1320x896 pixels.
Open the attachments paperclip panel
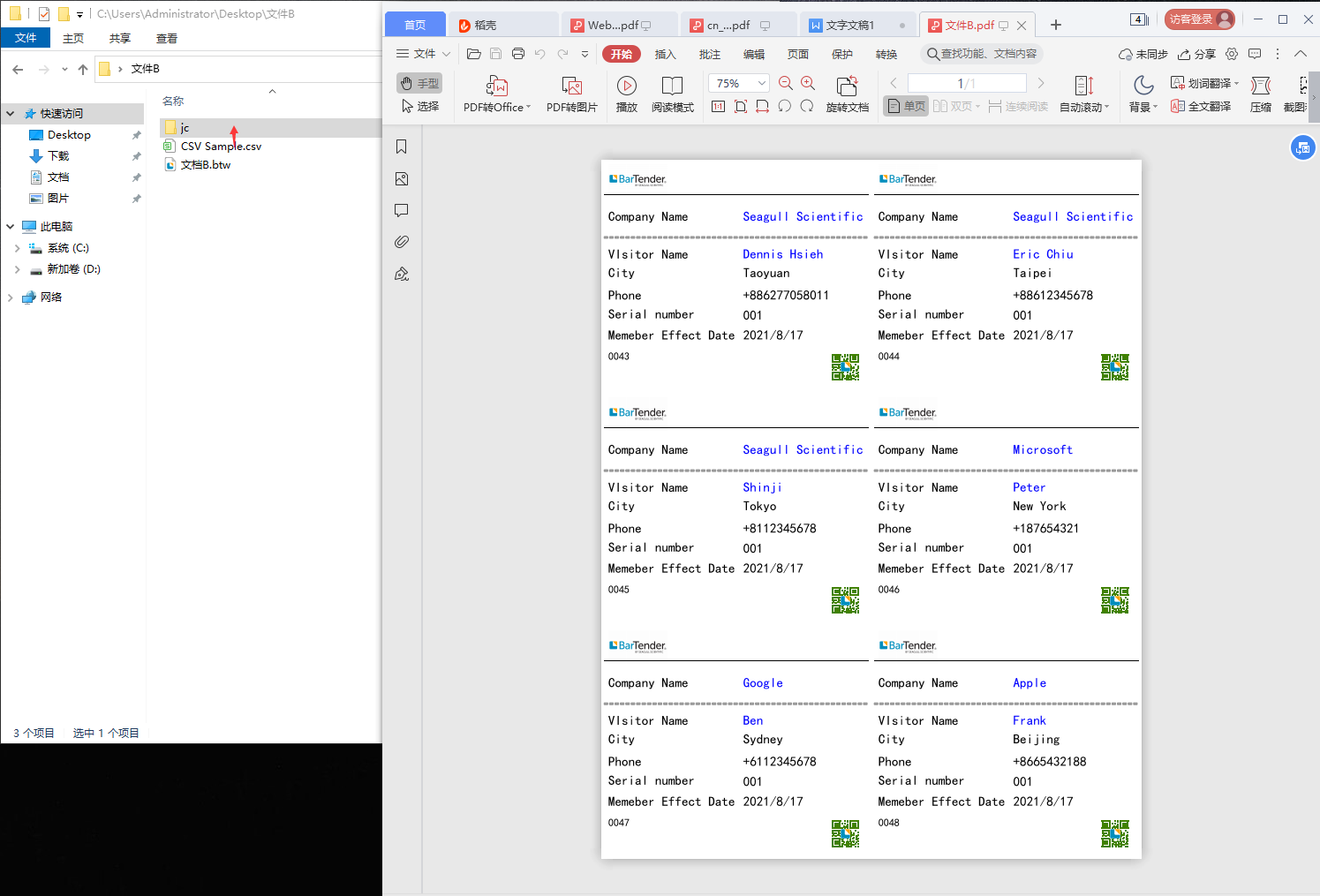click(402, 242)
